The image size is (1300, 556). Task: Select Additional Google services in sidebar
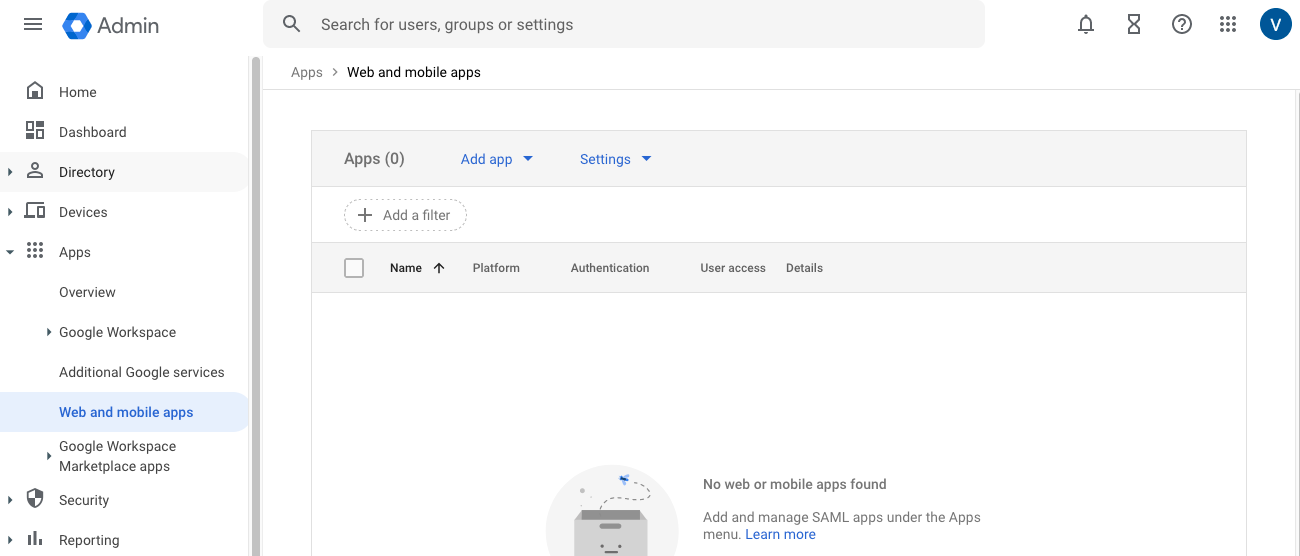(141, 372)
